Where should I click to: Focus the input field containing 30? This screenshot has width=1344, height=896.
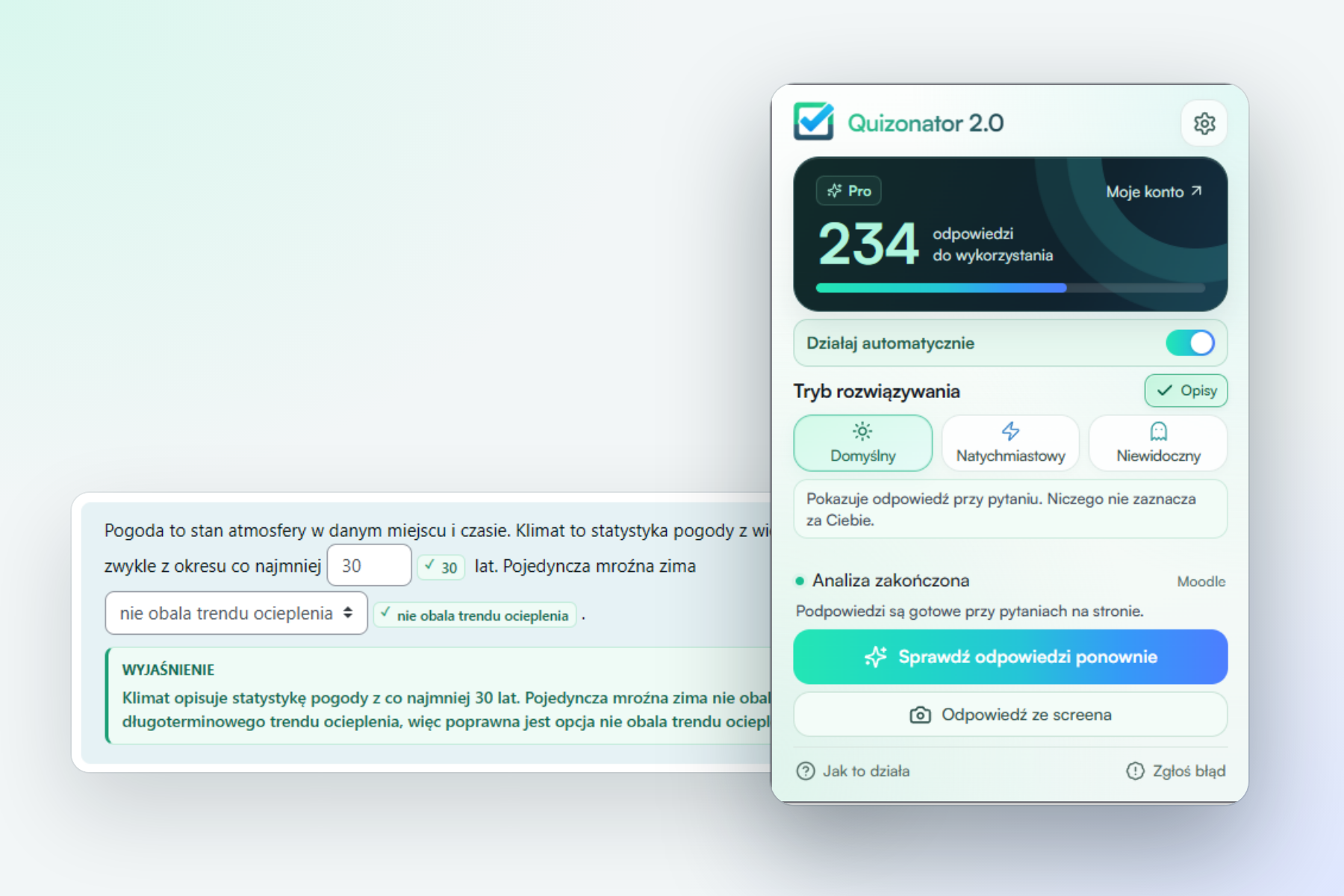[369, 565]
